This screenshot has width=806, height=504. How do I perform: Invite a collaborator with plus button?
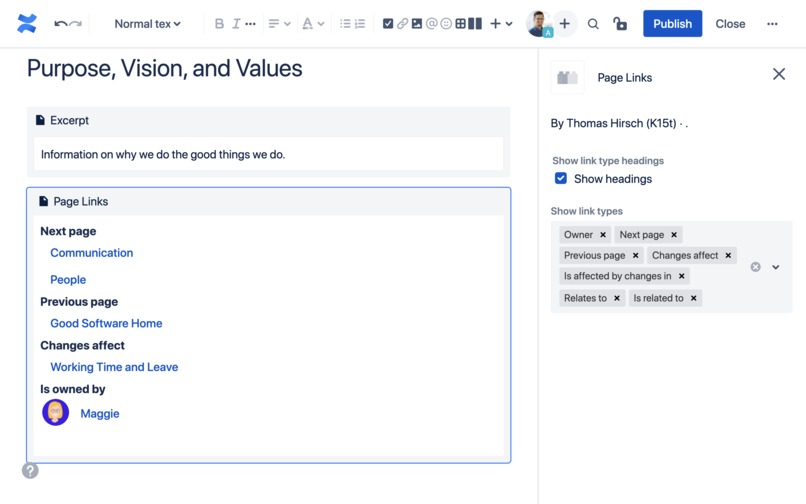click(564, 24)
